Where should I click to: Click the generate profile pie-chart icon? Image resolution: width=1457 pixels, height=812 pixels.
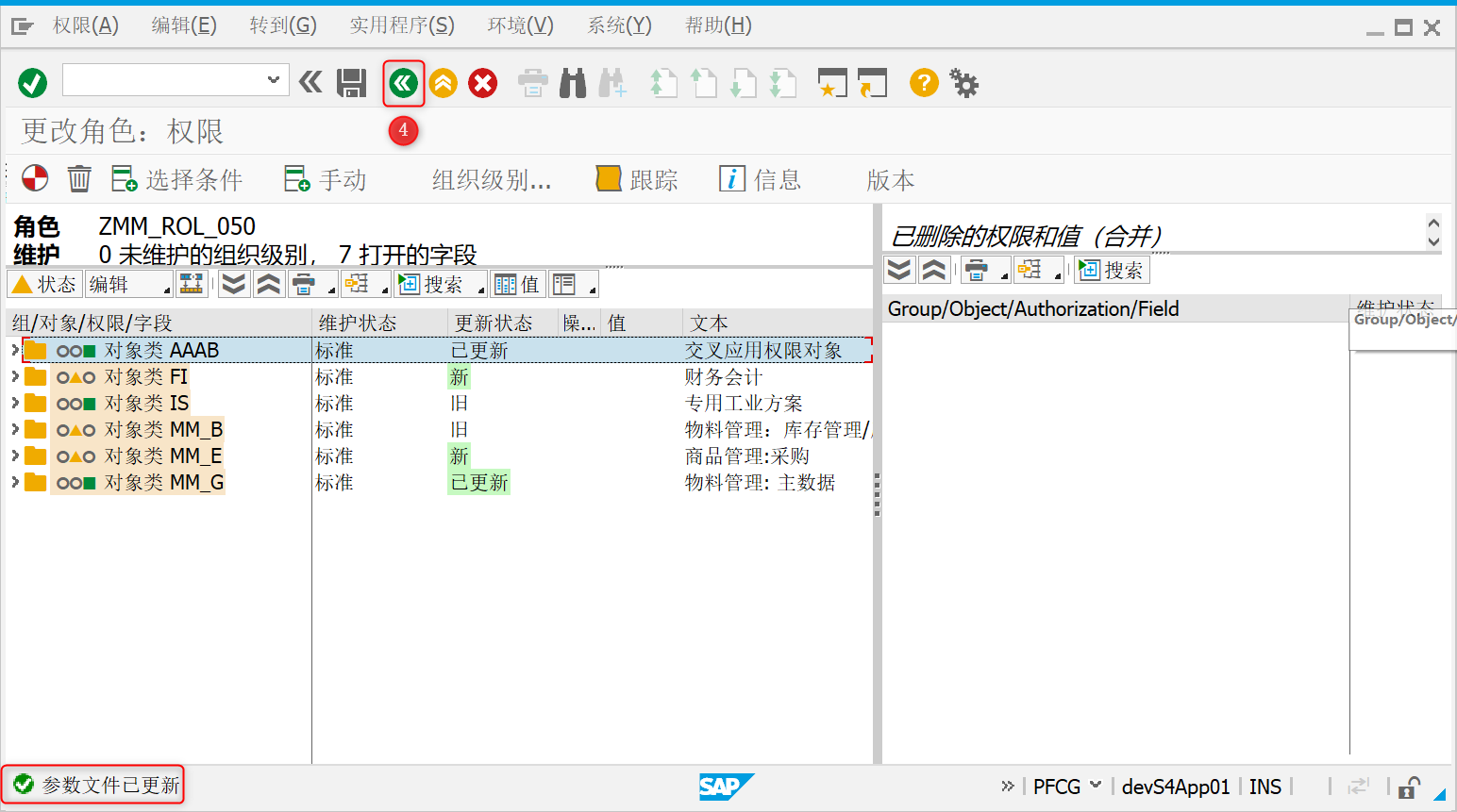33,178
